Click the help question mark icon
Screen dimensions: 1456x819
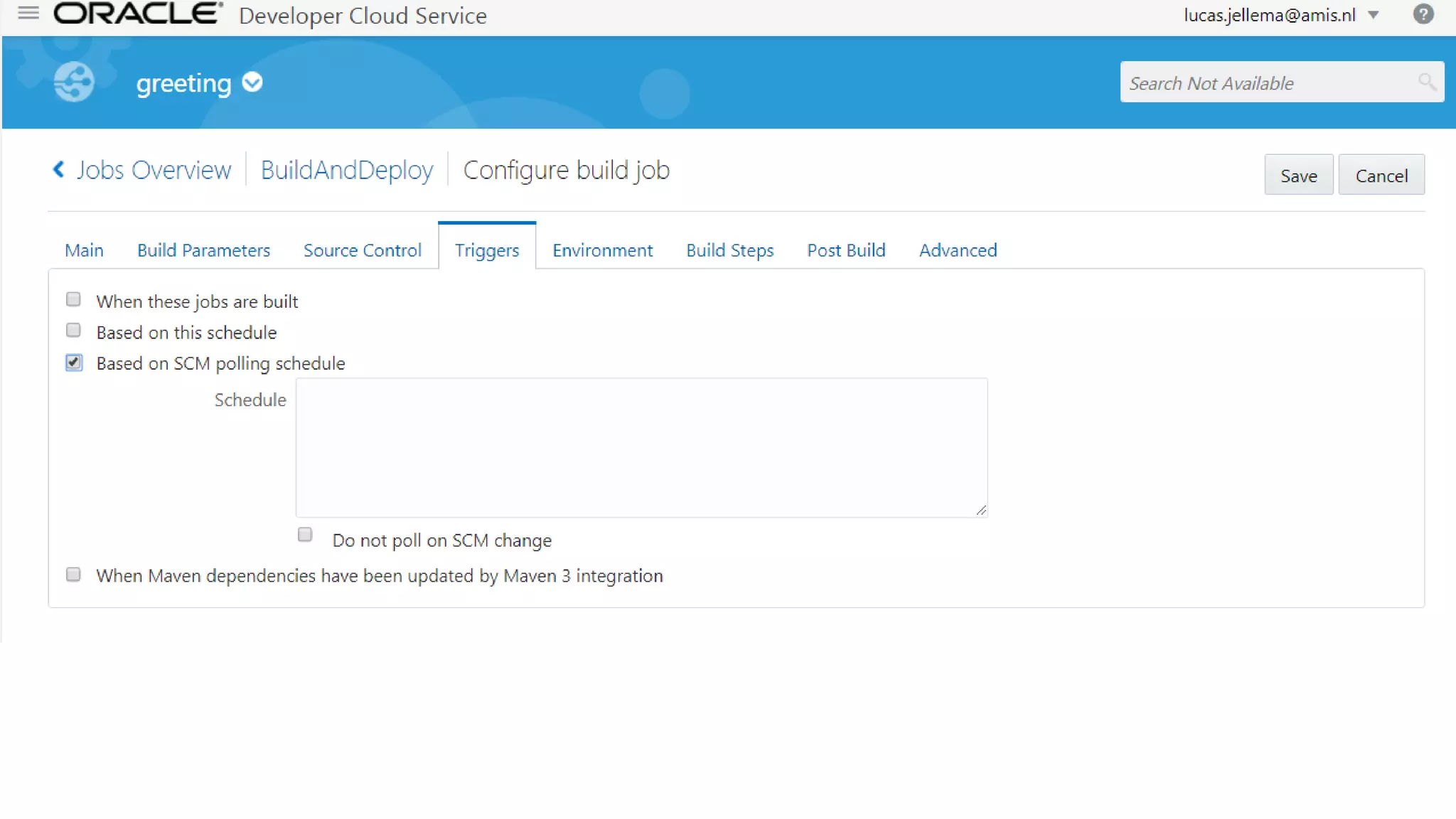click(1423, 14)
